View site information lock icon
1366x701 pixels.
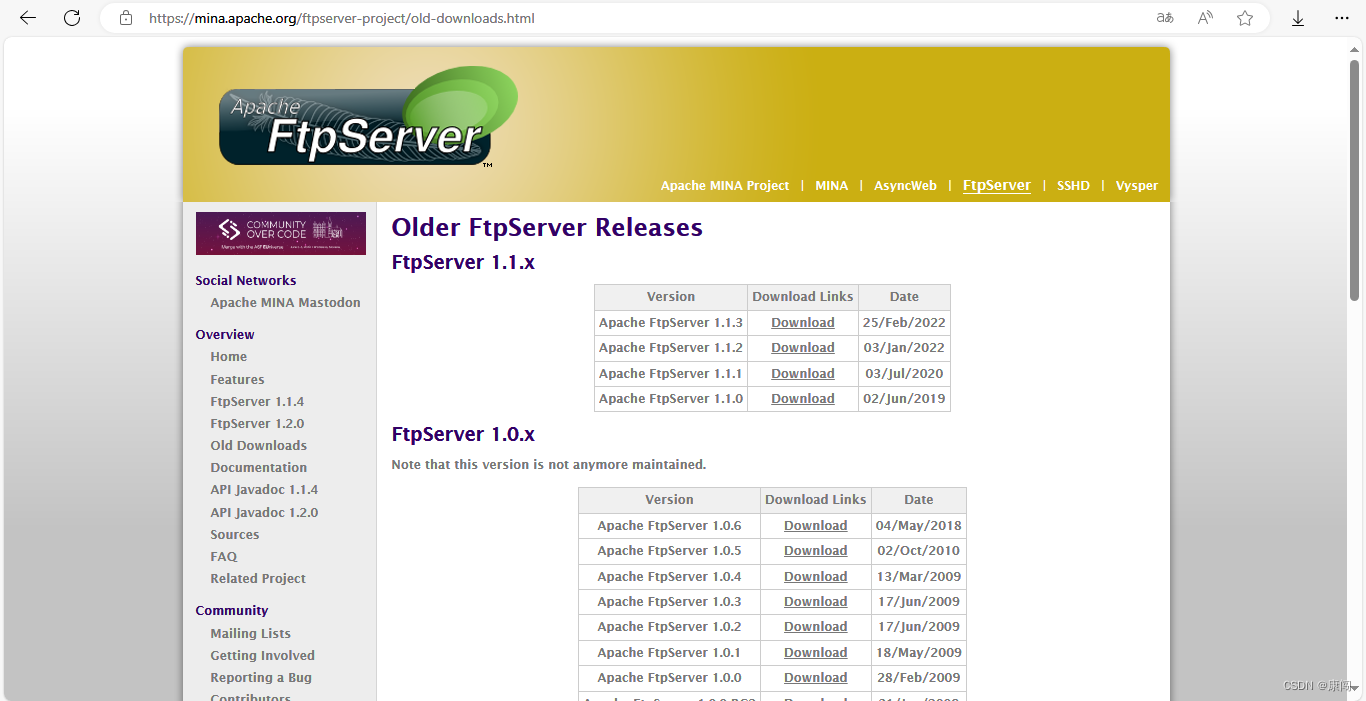[x=125, y=18]
